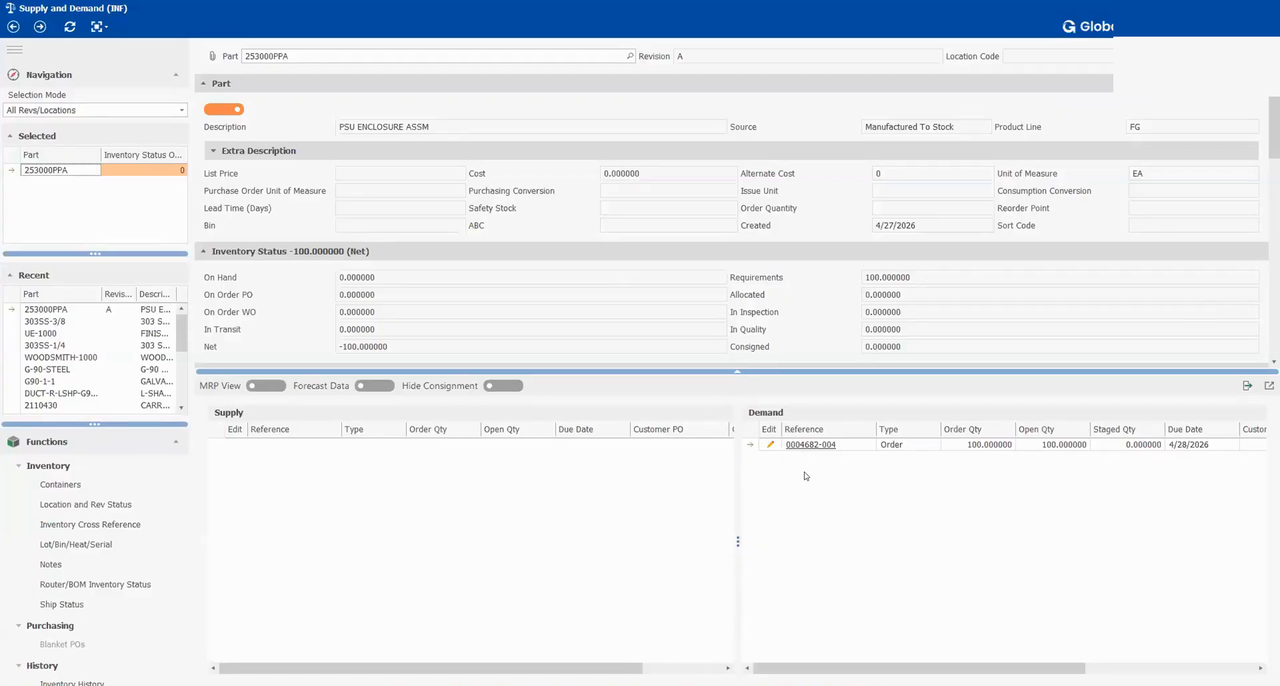Image resolution: width=1280 pixels, height=686 pixels.
Task: Click the Navigation compass icon
Action: [x=14, y=75]
